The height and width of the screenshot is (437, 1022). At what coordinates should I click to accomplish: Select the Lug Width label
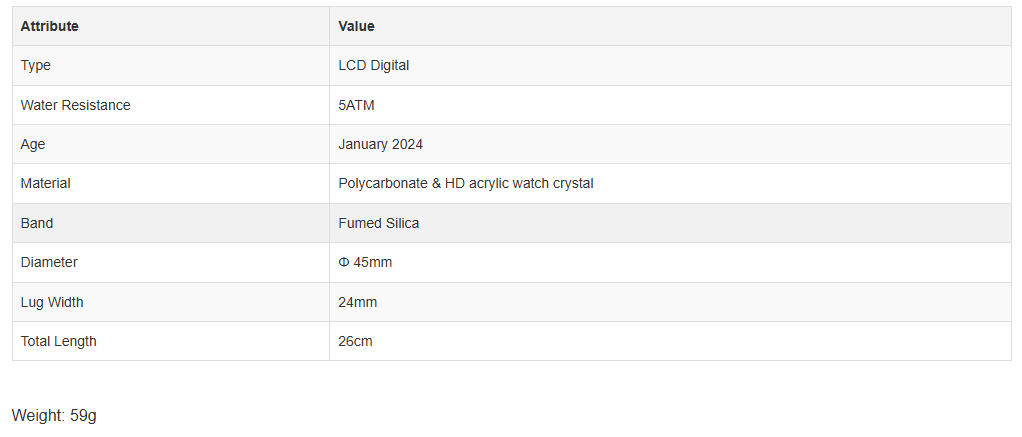[51, 302]
